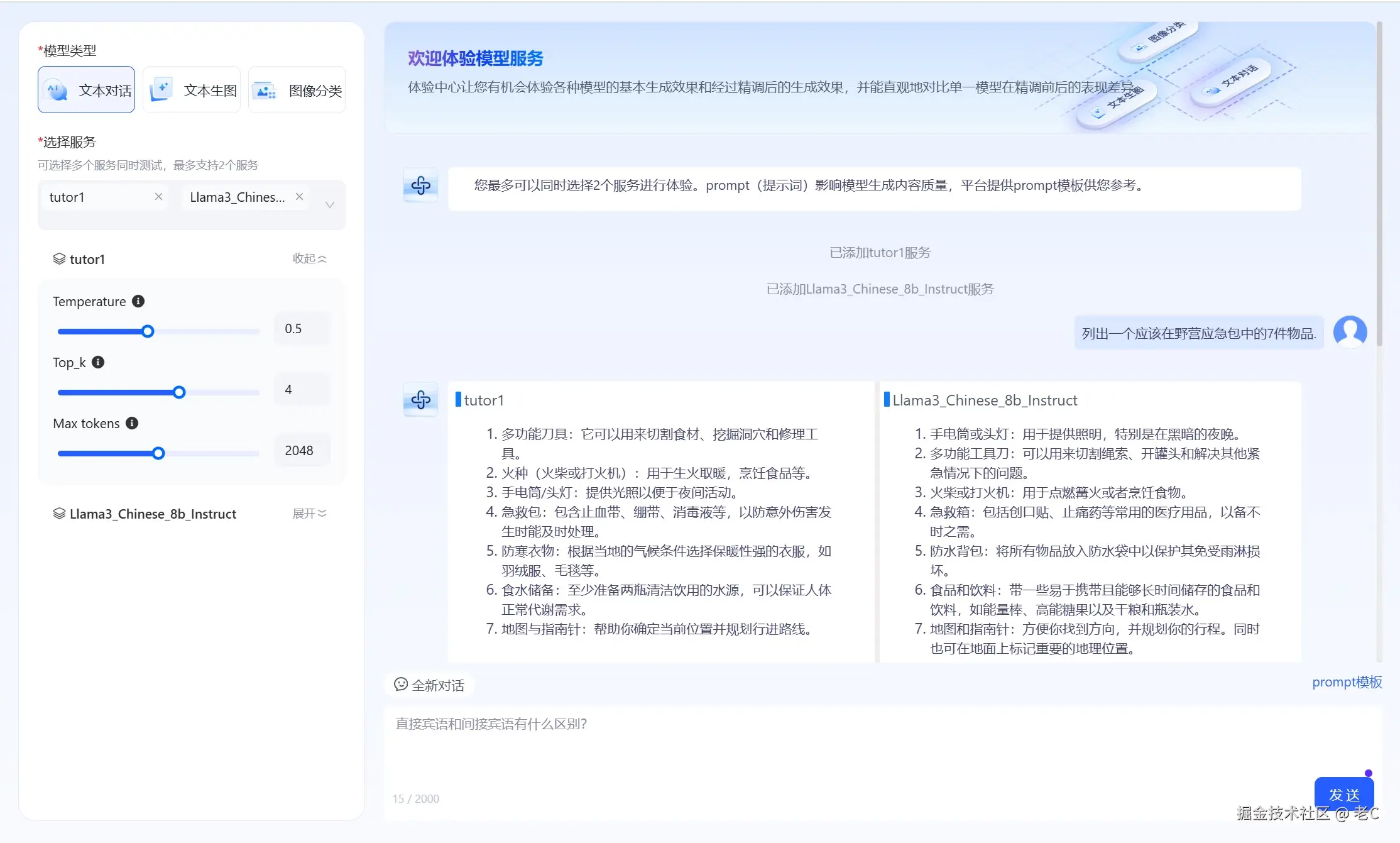Click the tutor1 layers icon
1400x843 pixels.
pyautogui.click(x=59, y=259)
